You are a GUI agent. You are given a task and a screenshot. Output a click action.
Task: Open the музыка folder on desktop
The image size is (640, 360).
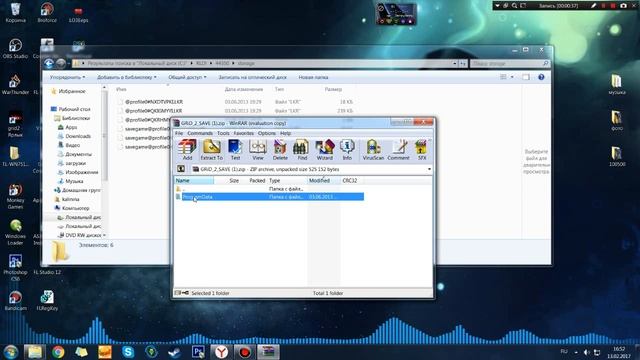click(616, 85)
